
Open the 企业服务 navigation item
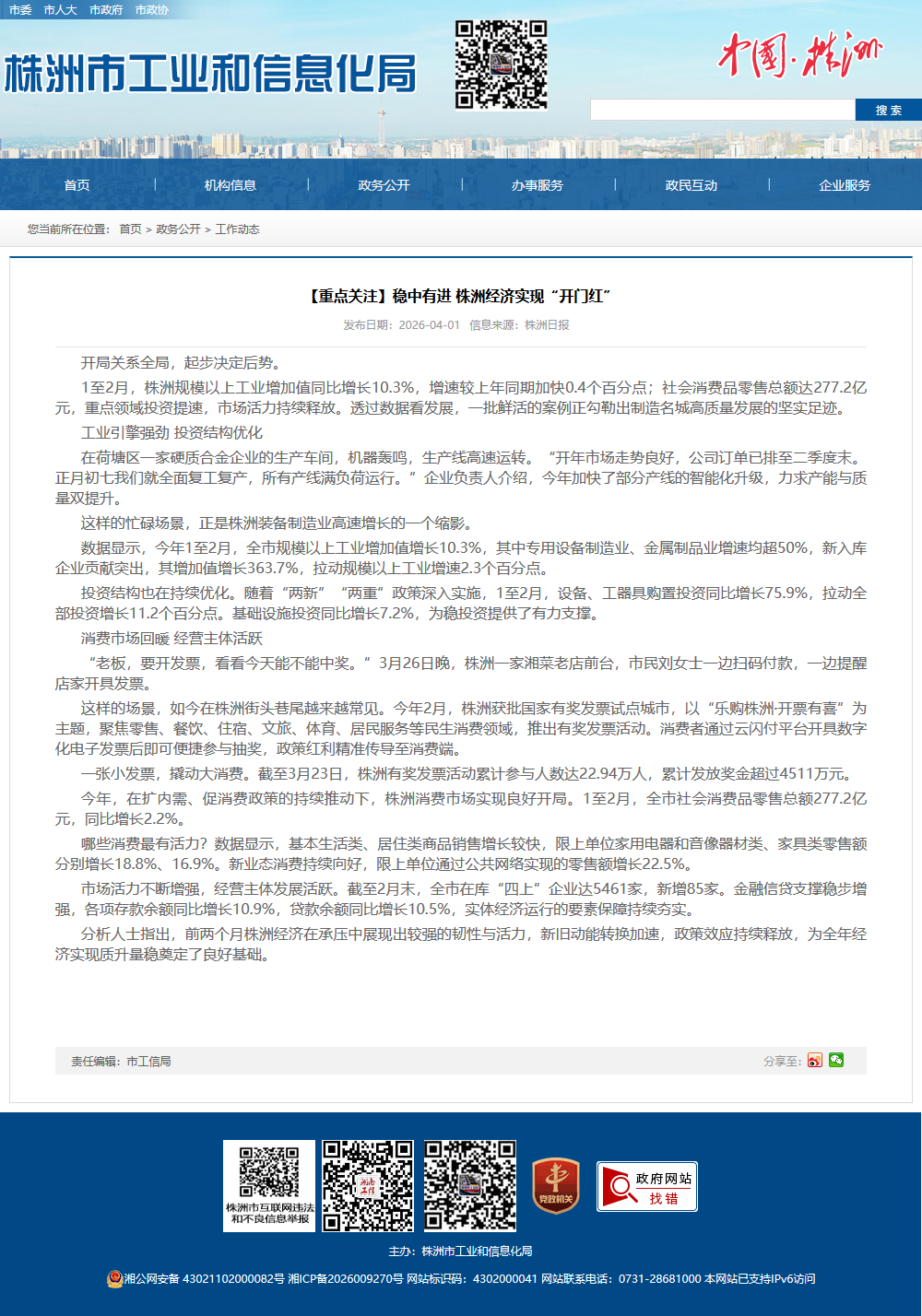tap(845, 185)
